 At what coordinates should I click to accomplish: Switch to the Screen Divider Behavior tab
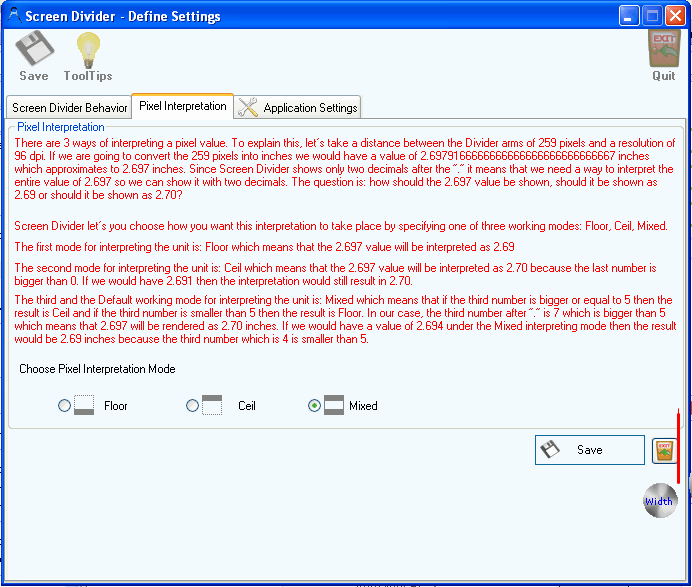click(69, 107)
